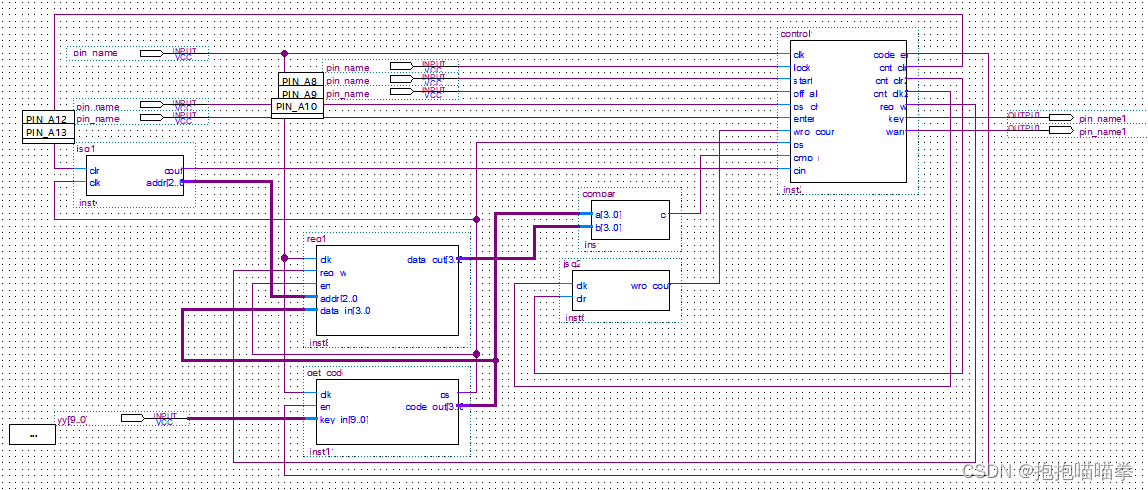Click the PIN_A8 location label
This screenshot has height=490, width=1148.
pyautogui.click(x=299, y=81)
